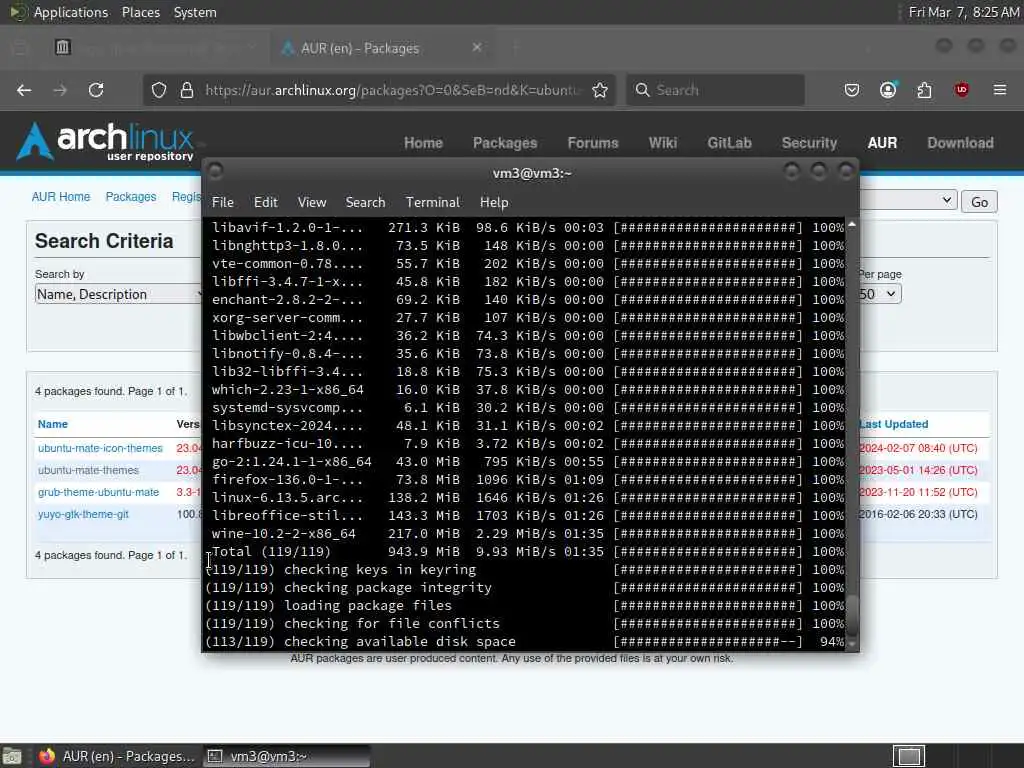Open the Search by Name, Description dropdown

[118, 295]
